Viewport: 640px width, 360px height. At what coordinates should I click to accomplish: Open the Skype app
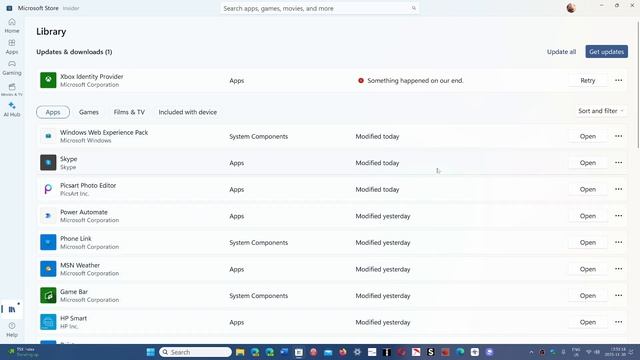[x=588, y=162]
